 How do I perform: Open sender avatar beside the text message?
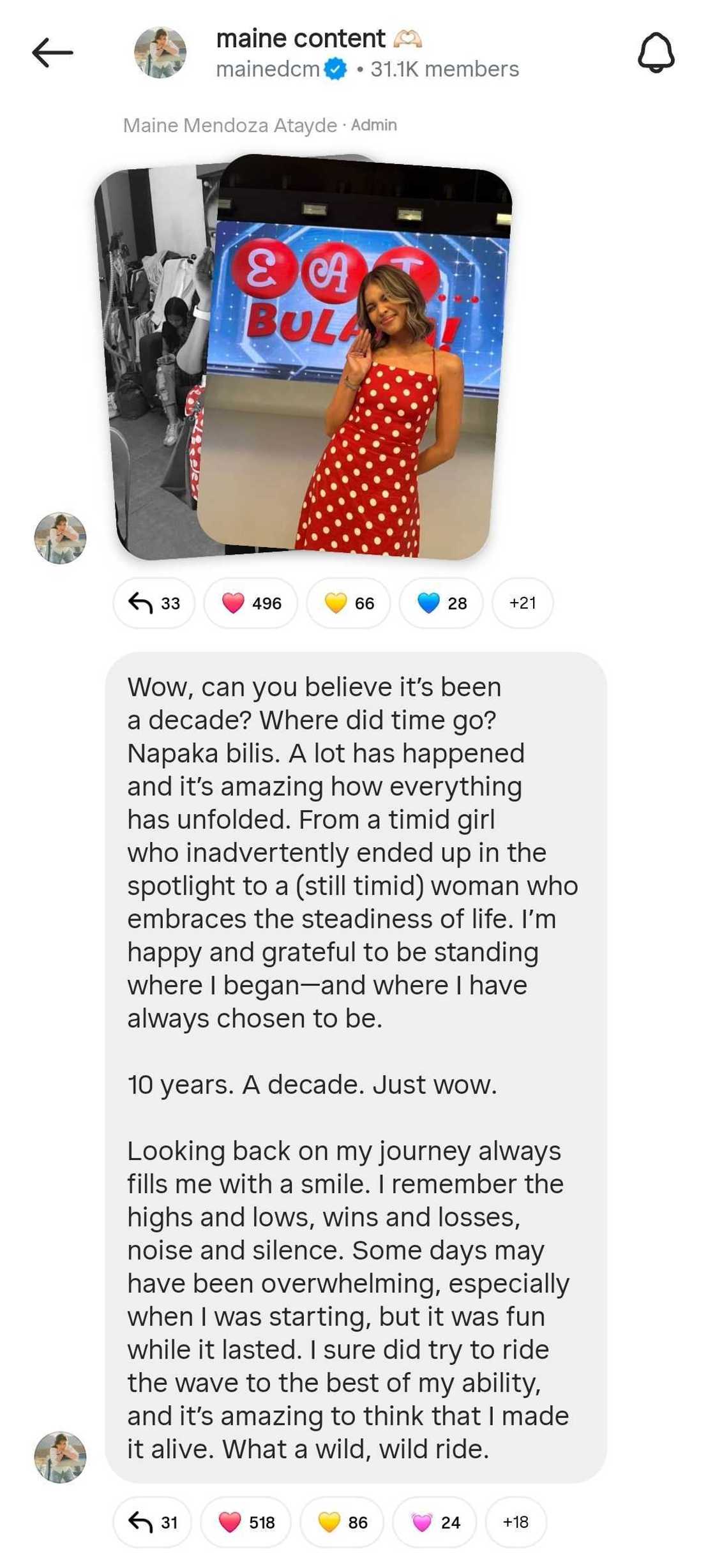pos(60,1457)
